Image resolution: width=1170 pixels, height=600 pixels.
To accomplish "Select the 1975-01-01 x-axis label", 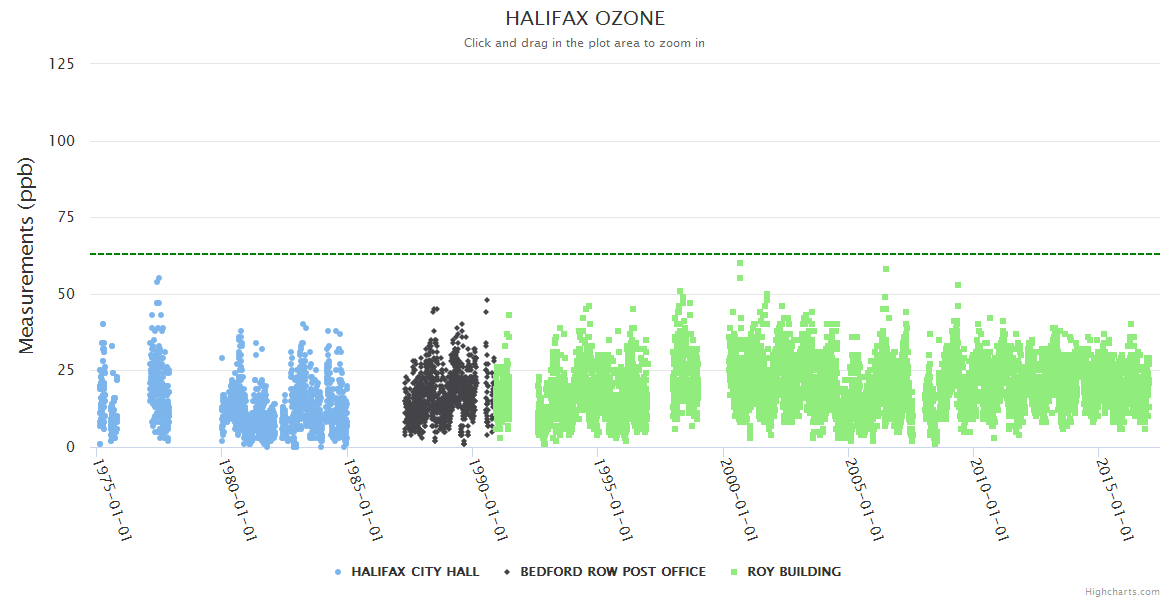I will (113, 498).
